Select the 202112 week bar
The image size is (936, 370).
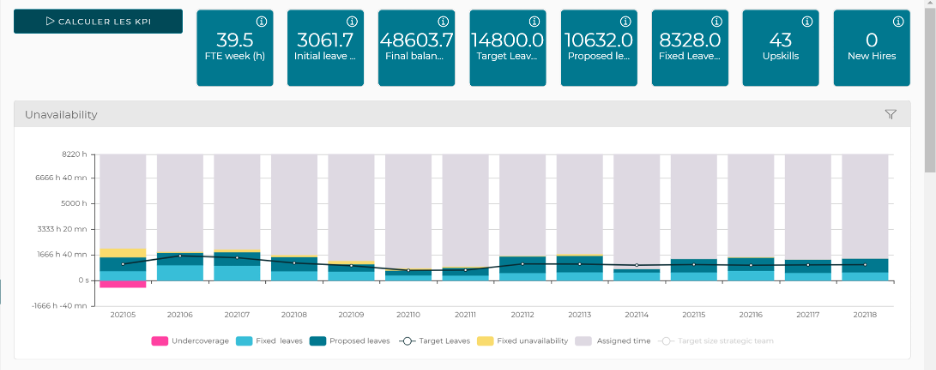pyautogui.click(x=522, y=217)
